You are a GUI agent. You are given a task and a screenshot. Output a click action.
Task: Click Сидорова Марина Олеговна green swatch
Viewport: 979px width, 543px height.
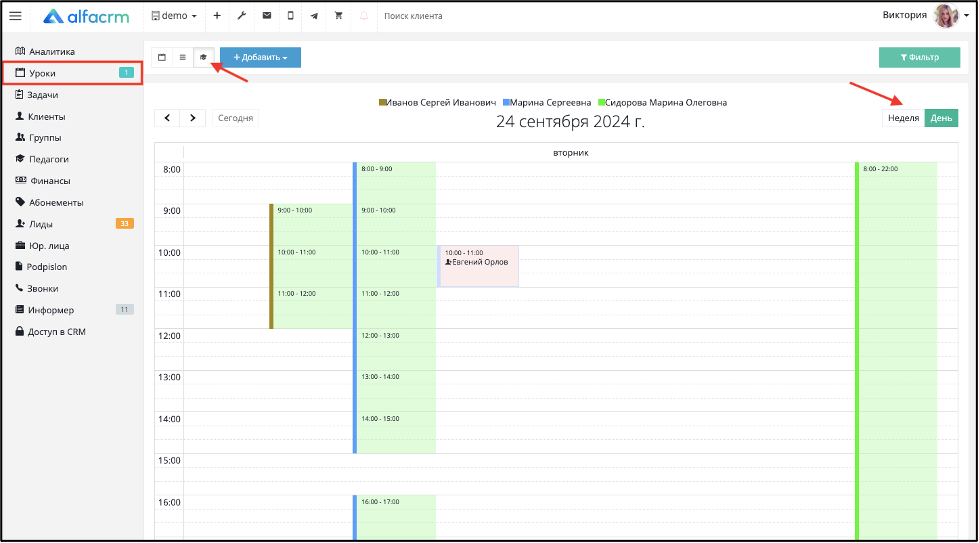click(601, 102)
